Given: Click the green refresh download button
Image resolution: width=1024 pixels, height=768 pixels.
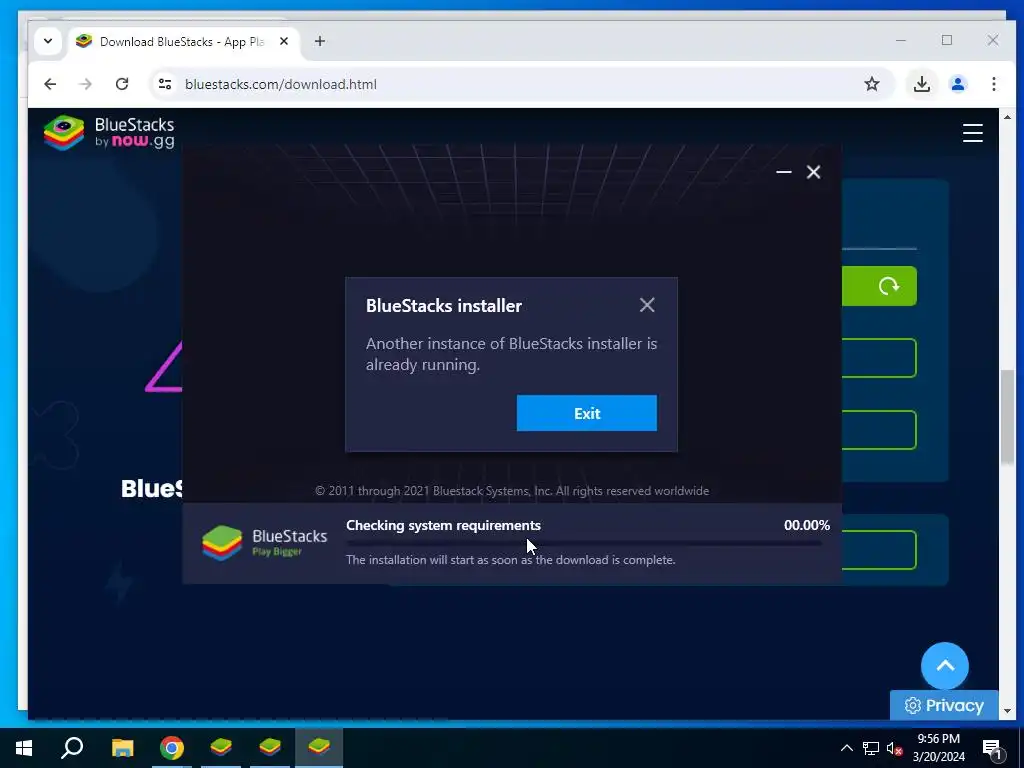Looking at the screenshot, I should [879, 285].
